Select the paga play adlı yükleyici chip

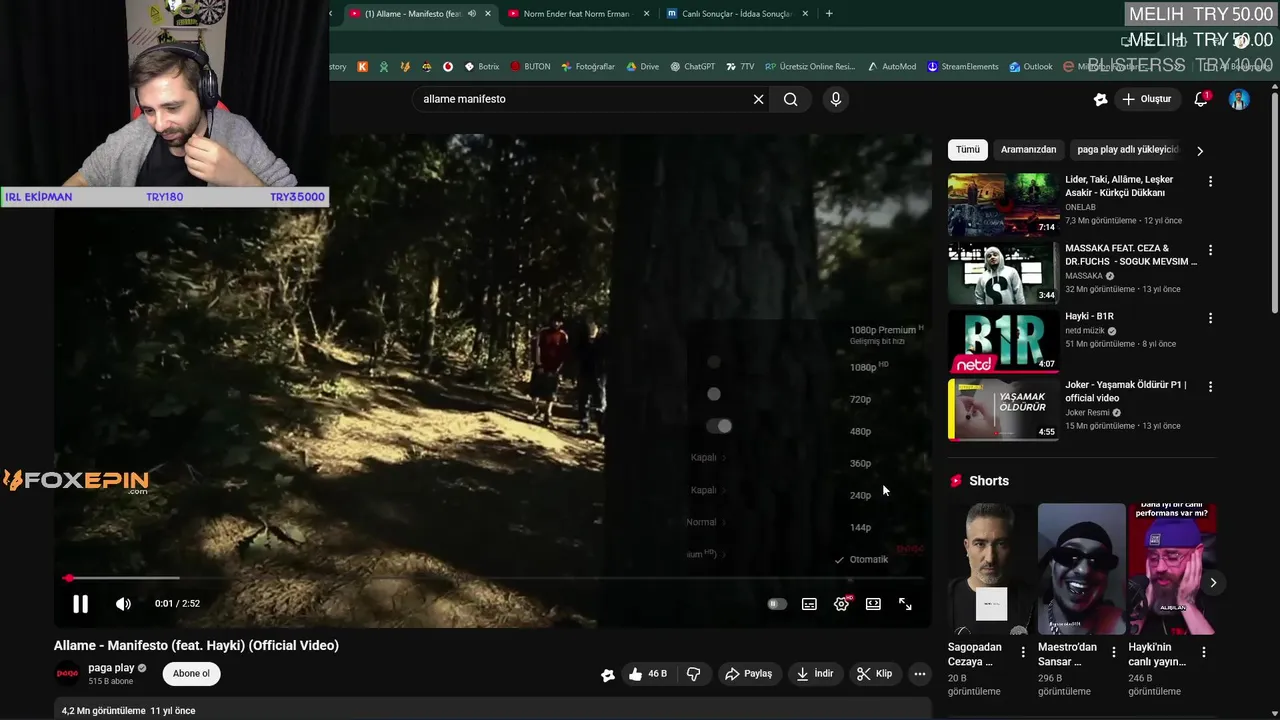[x=1128, y=149]
